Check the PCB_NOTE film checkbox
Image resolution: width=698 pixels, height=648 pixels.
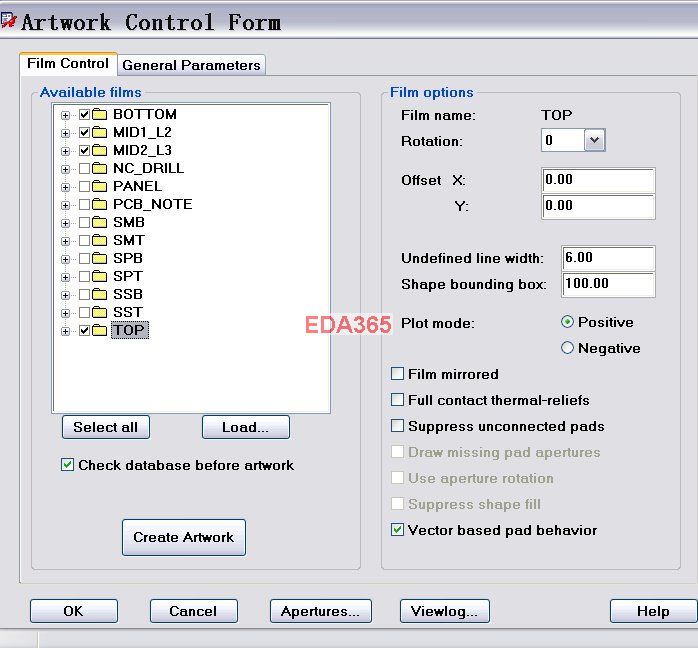[85, 205]
